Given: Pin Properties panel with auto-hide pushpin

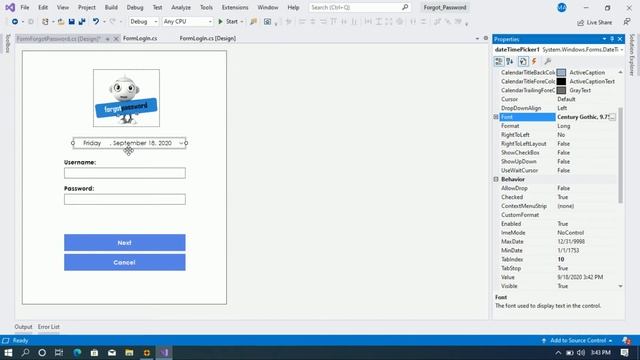Looking at the screenshot, I should 612,39.
